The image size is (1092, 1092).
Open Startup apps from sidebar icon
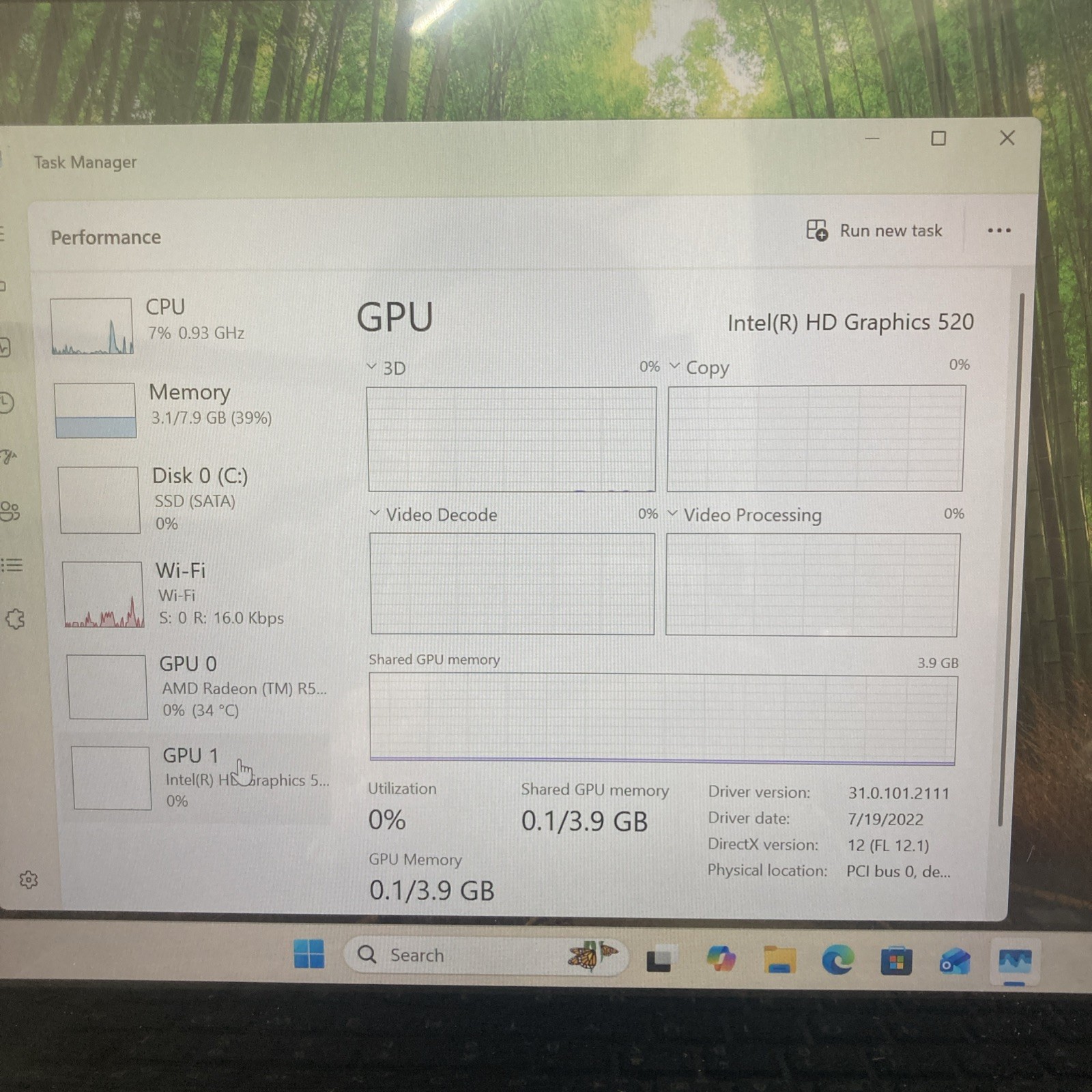[x=8, y=457]
